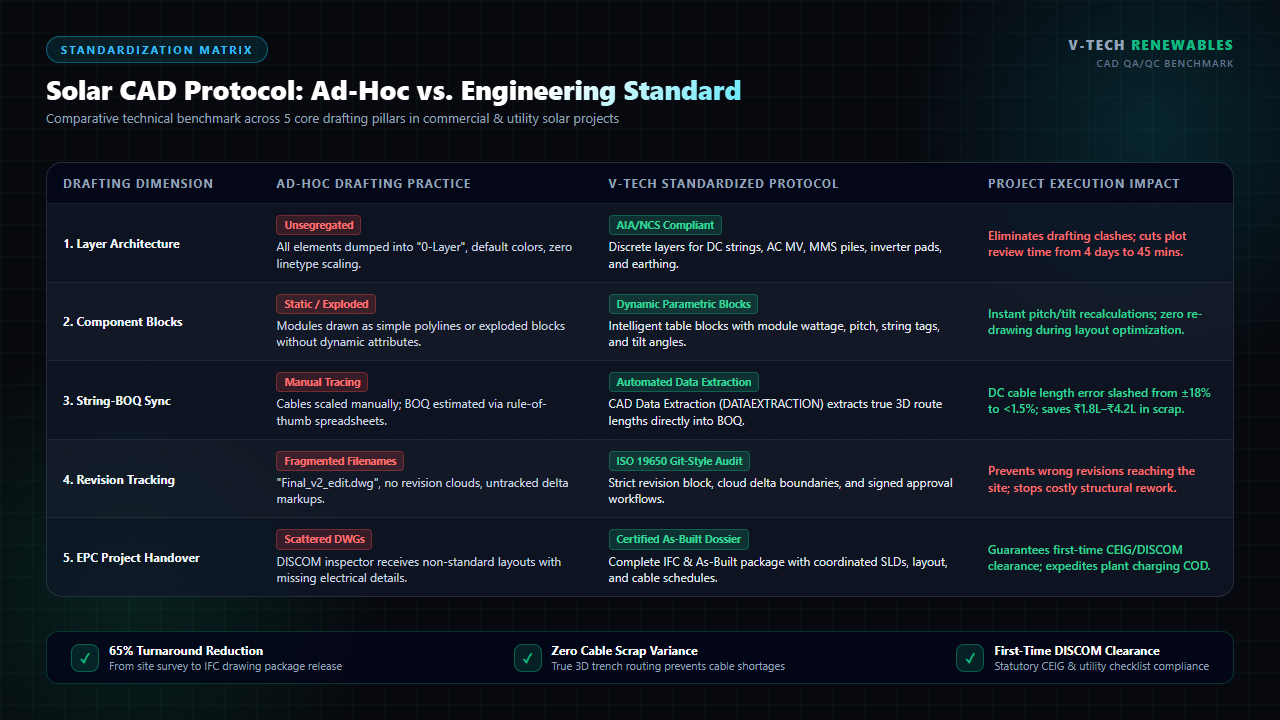Select the 3. String-BOQ Sync row label
The width and height of the screenshot is (1280, 720).
117,401
